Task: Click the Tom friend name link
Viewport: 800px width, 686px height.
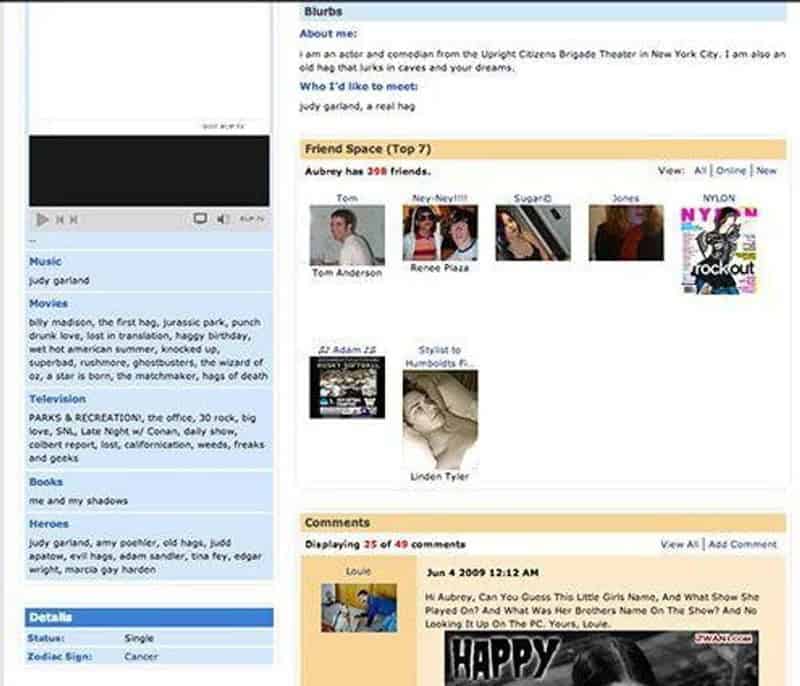Action: pyautogui.click(x=347, y=198)
